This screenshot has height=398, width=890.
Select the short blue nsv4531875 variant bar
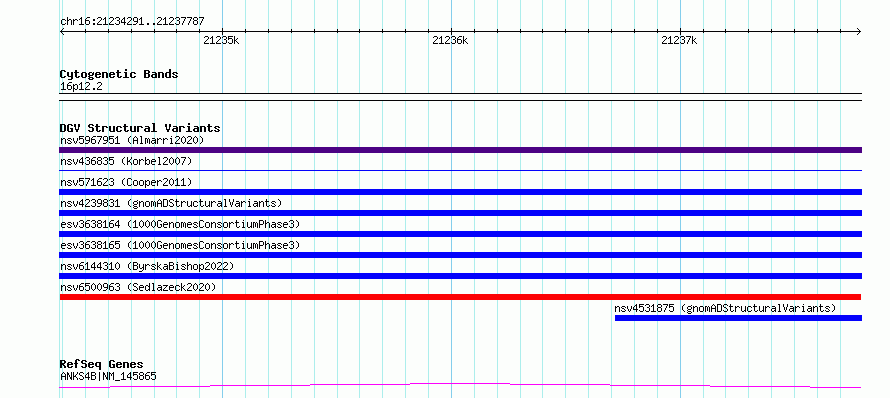738,318
